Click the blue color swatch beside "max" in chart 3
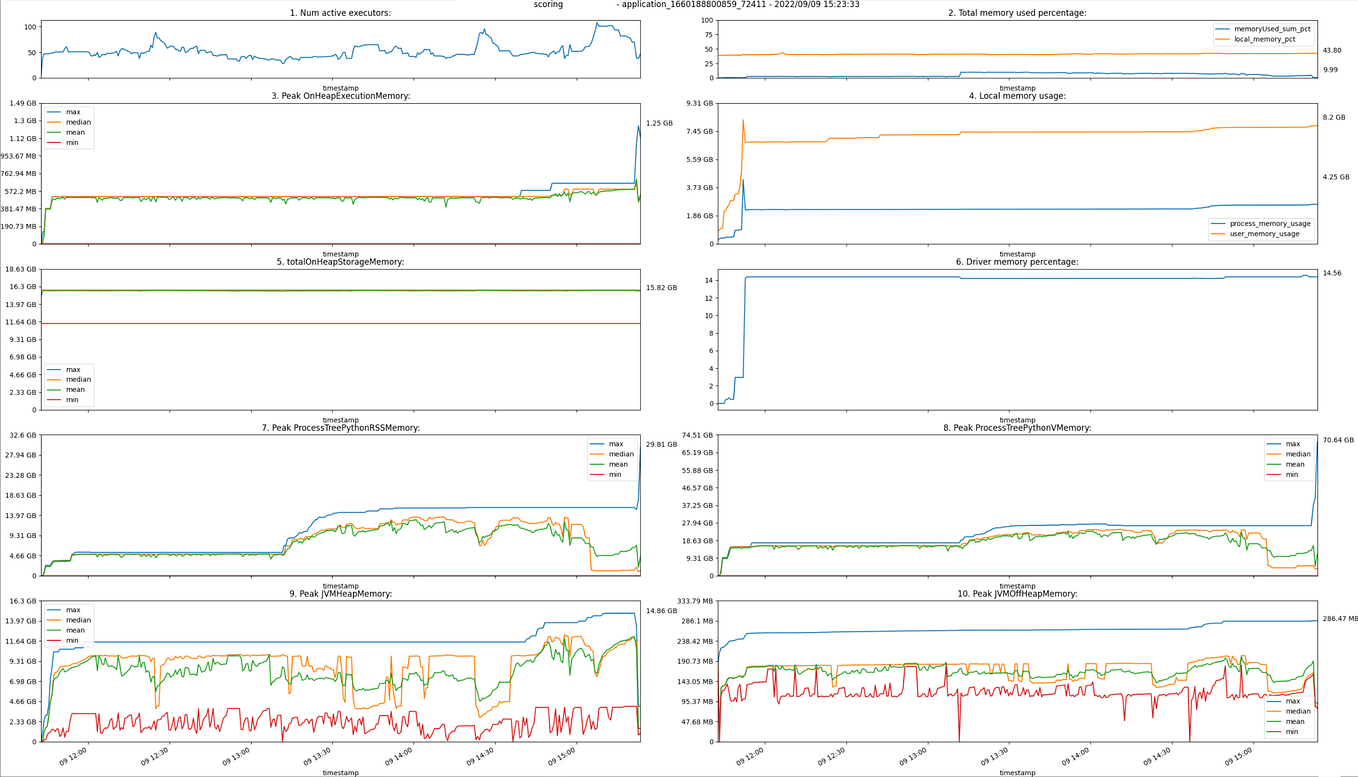Screen dimensions: 1358x777 click(54, 112)
